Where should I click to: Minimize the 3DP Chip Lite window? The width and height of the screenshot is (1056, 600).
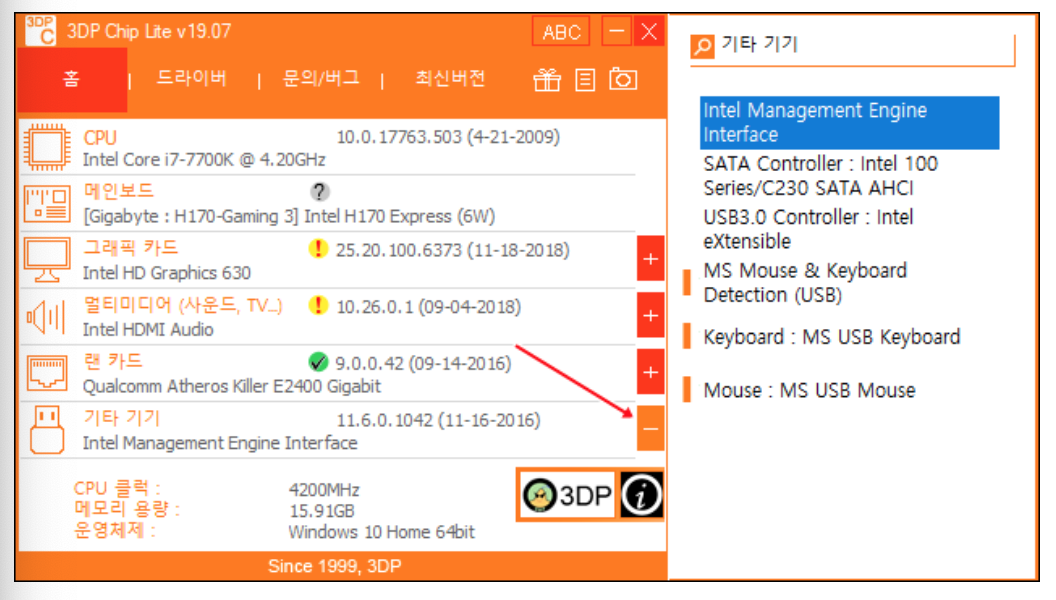(616, 31)
